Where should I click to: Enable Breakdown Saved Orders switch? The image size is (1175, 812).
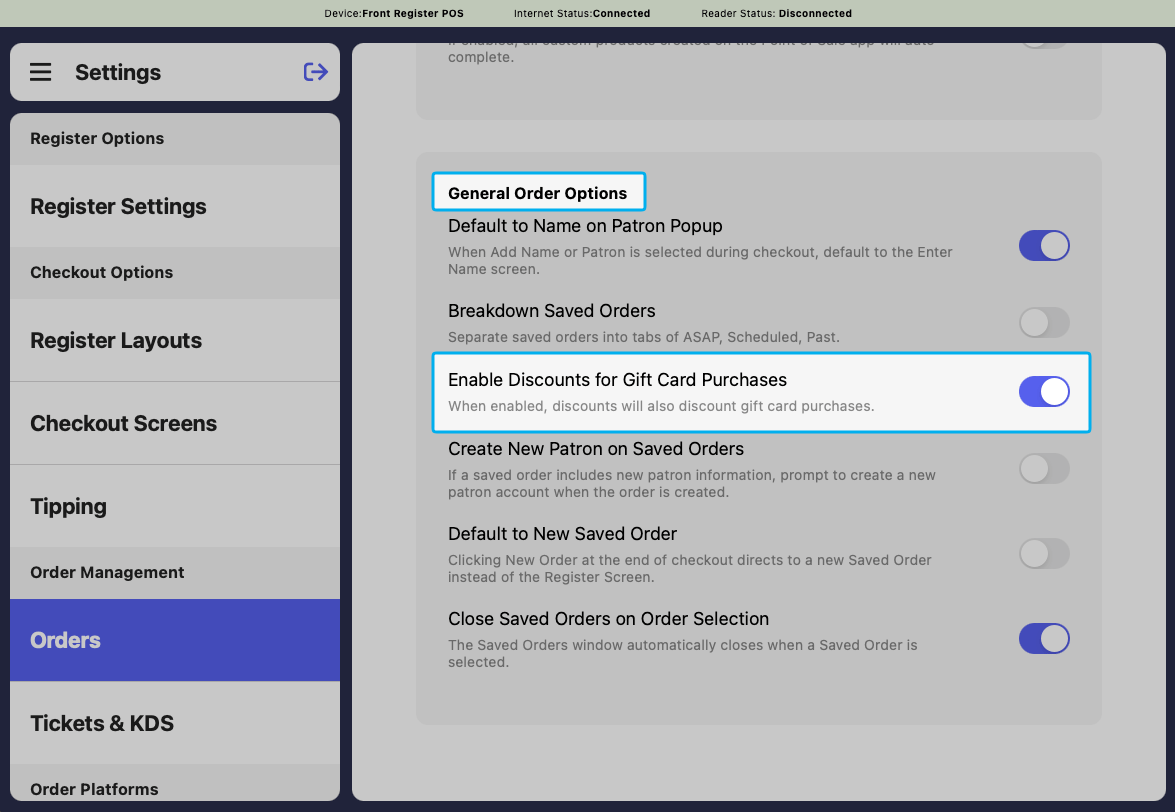[x=1044, y=323]
